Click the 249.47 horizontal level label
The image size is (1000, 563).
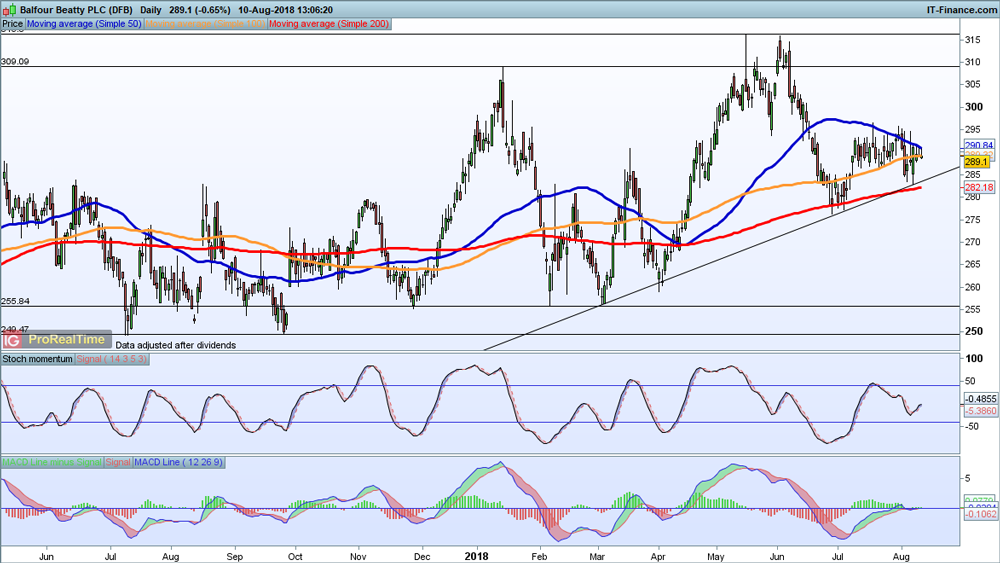click(15, 330)
